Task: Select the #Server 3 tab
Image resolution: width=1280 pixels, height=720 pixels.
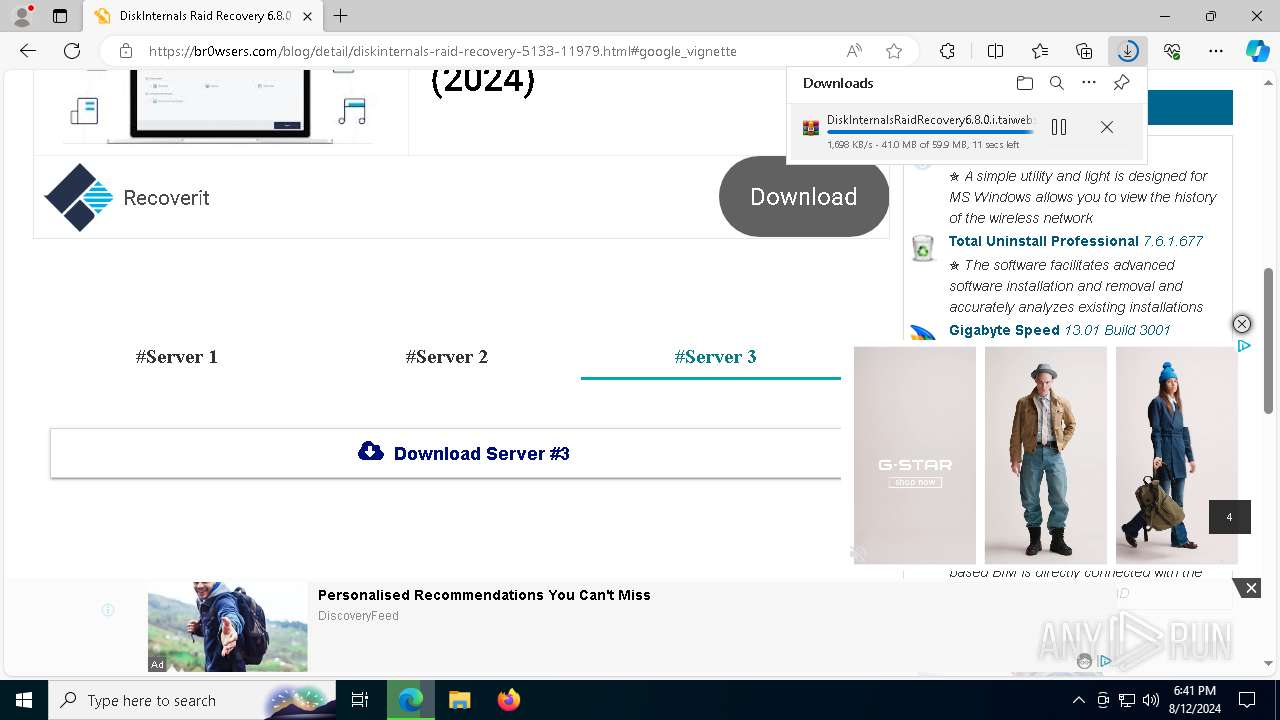Action: coord(715,357)
